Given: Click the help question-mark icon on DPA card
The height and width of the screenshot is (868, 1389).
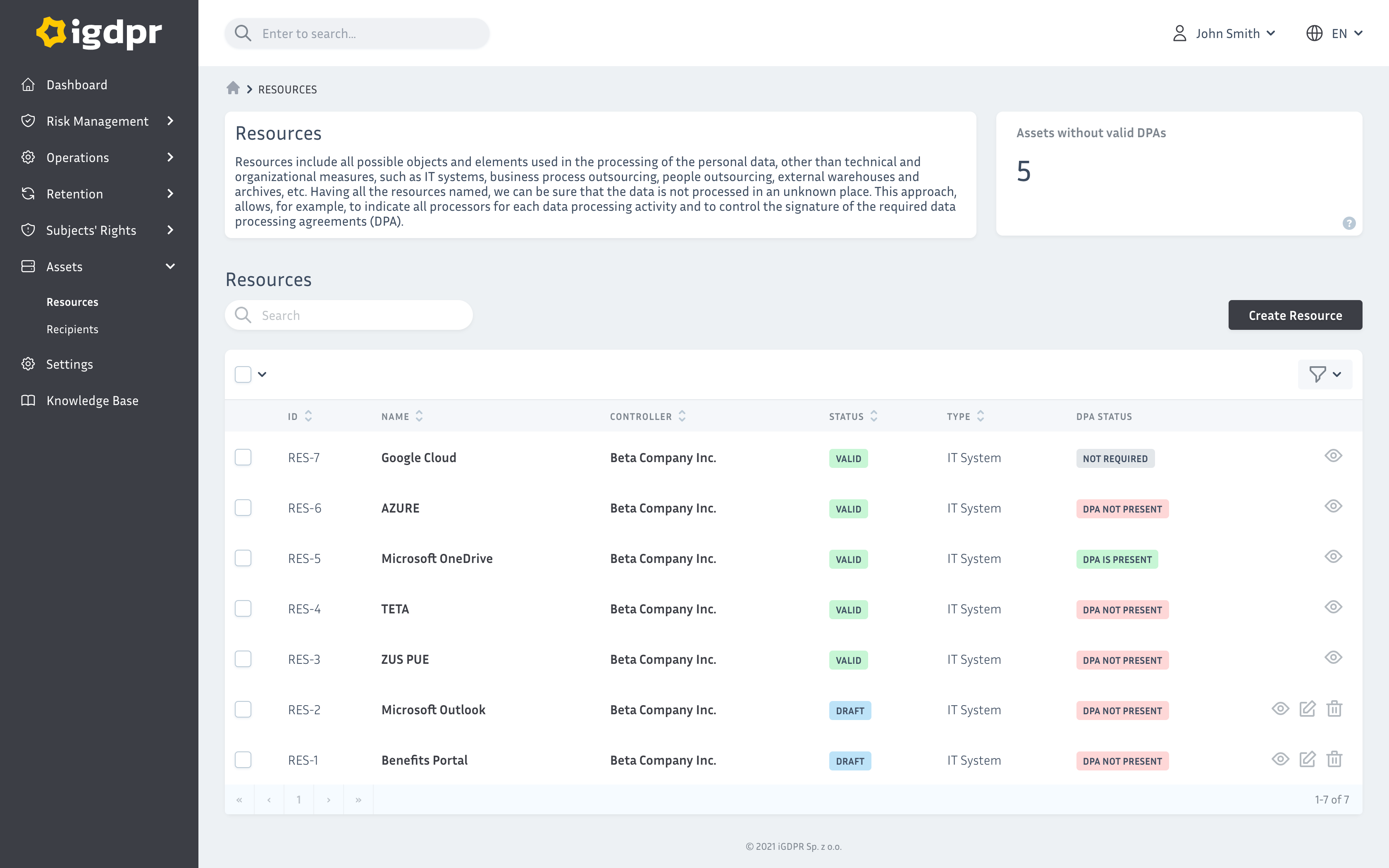Looking at the screenshot, I should tap(1349, 223).
